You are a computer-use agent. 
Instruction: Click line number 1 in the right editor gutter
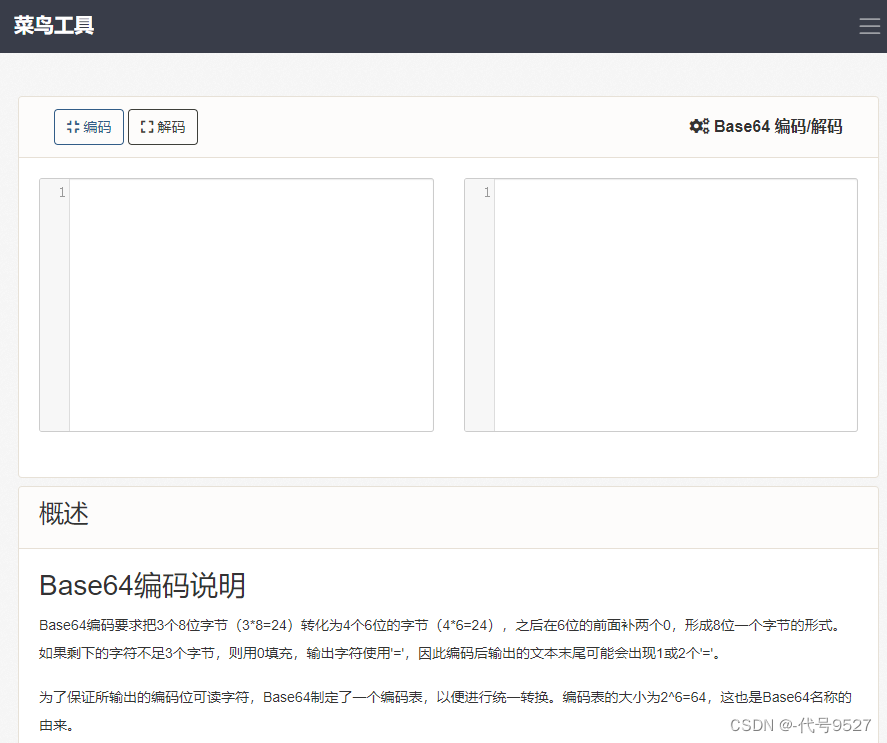485,192
